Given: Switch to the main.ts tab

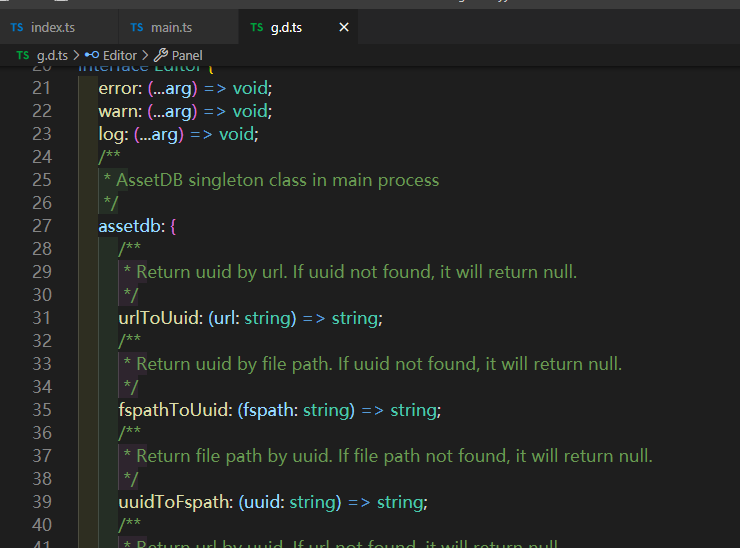Looking at the screenshot, I should click(171, 27).
